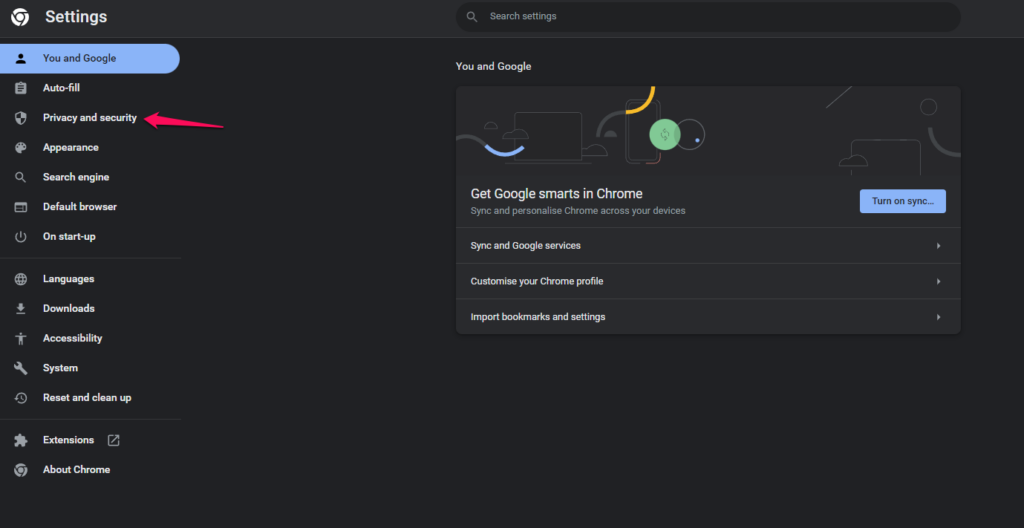The width and height of the screenshot is (1024, 528).
Task: Select Default browser in the sidebar
Action: 80,207
